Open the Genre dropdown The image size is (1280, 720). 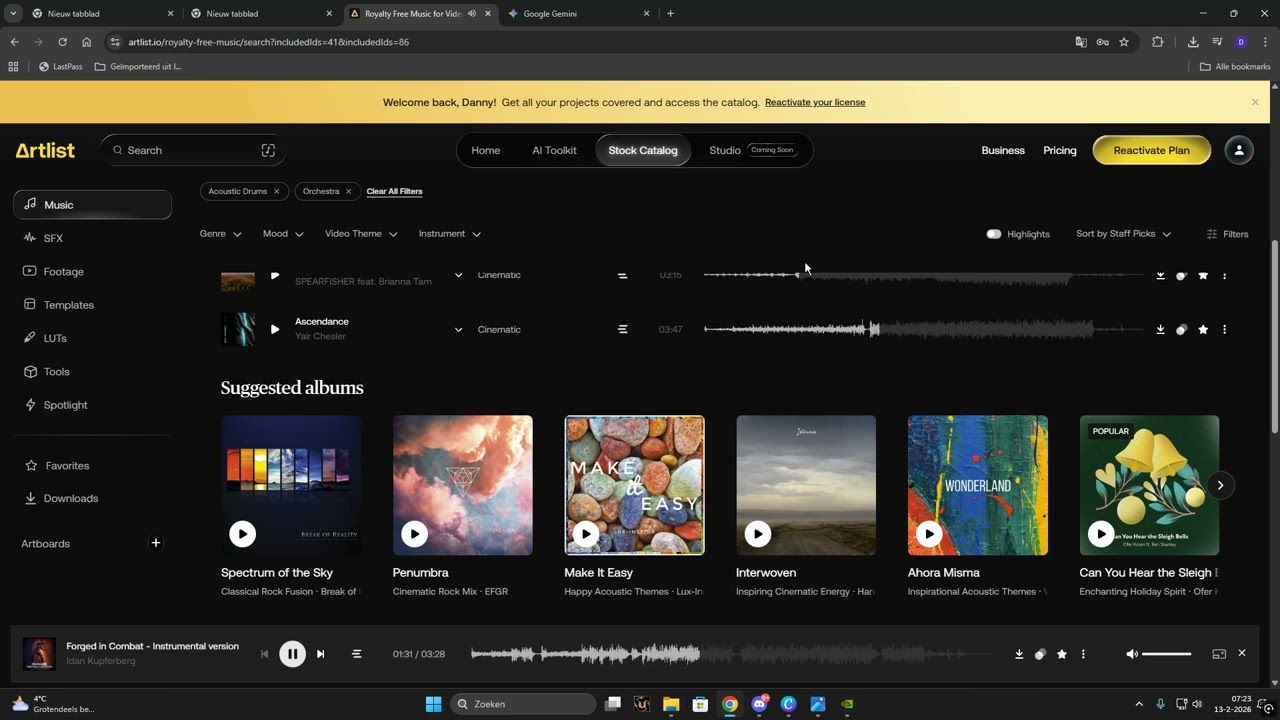[220, 234]
